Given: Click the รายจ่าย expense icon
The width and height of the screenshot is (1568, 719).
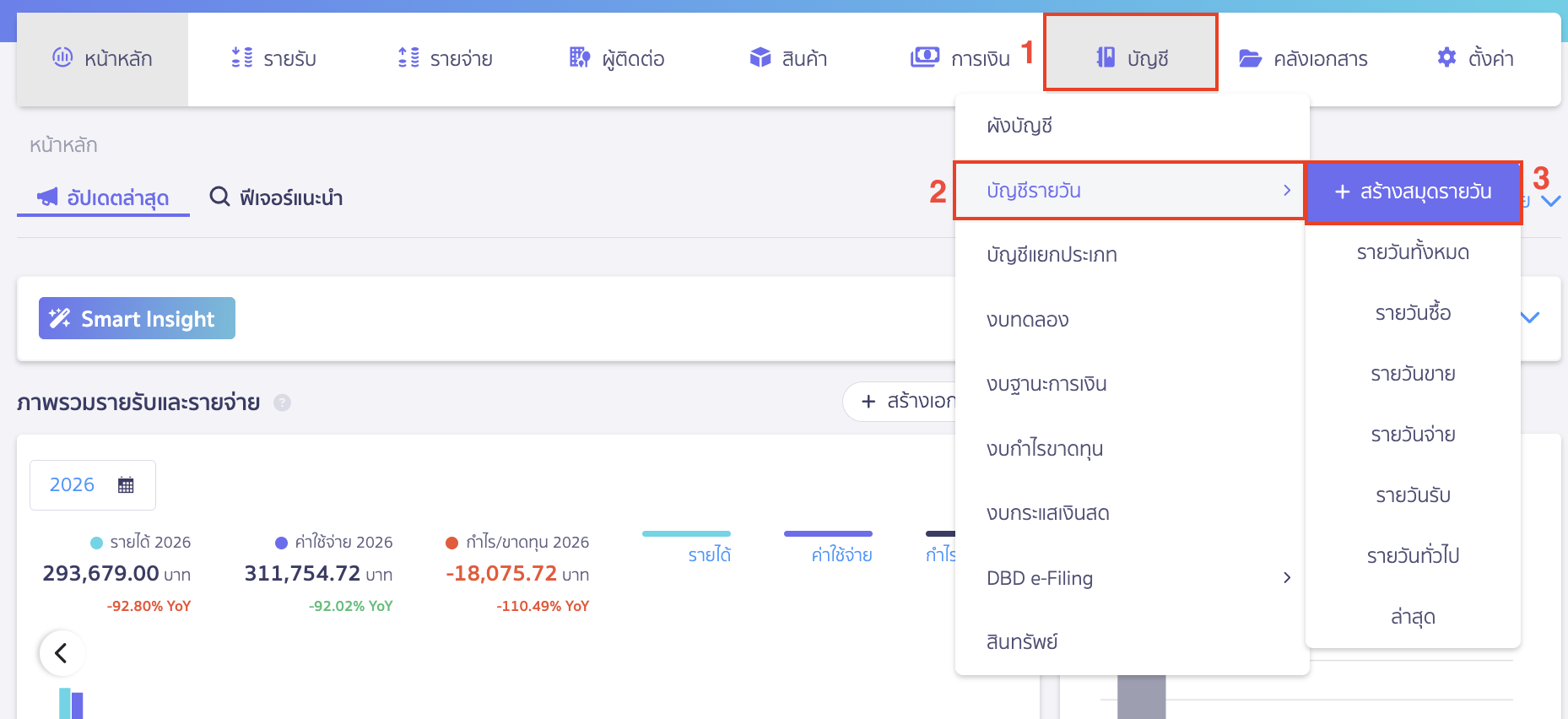Looking at the screenshot, I should (408, 57).
